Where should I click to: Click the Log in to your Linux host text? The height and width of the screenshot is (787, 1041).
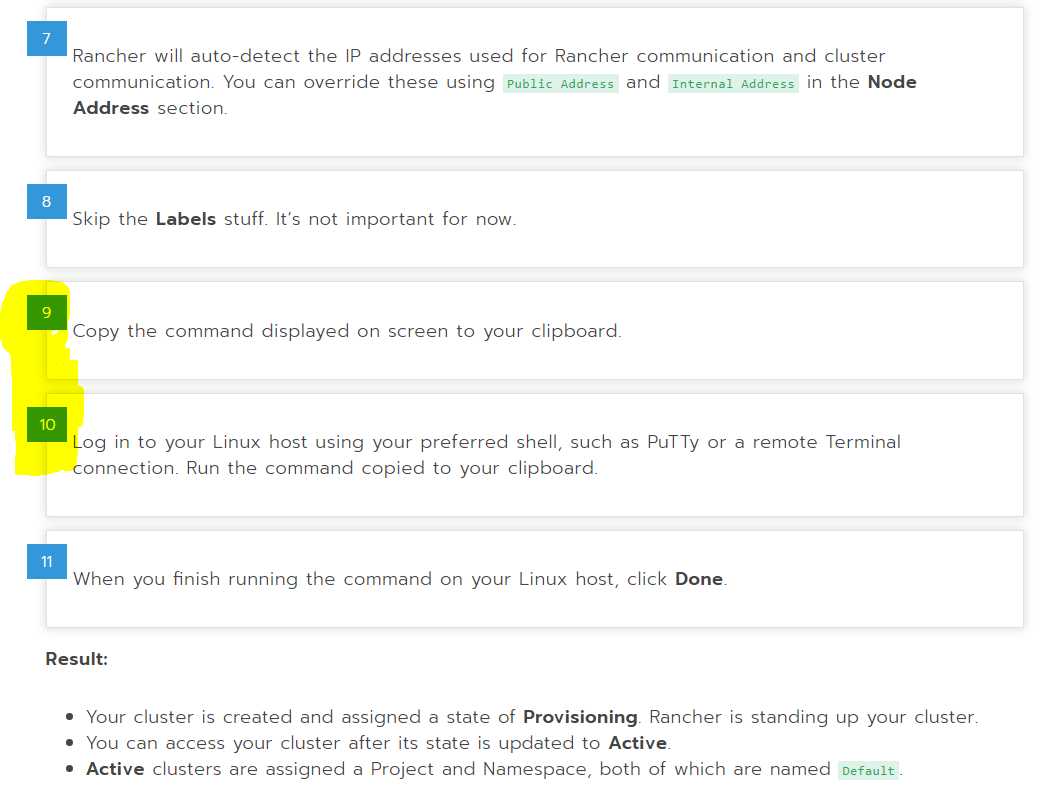(487, 455)
